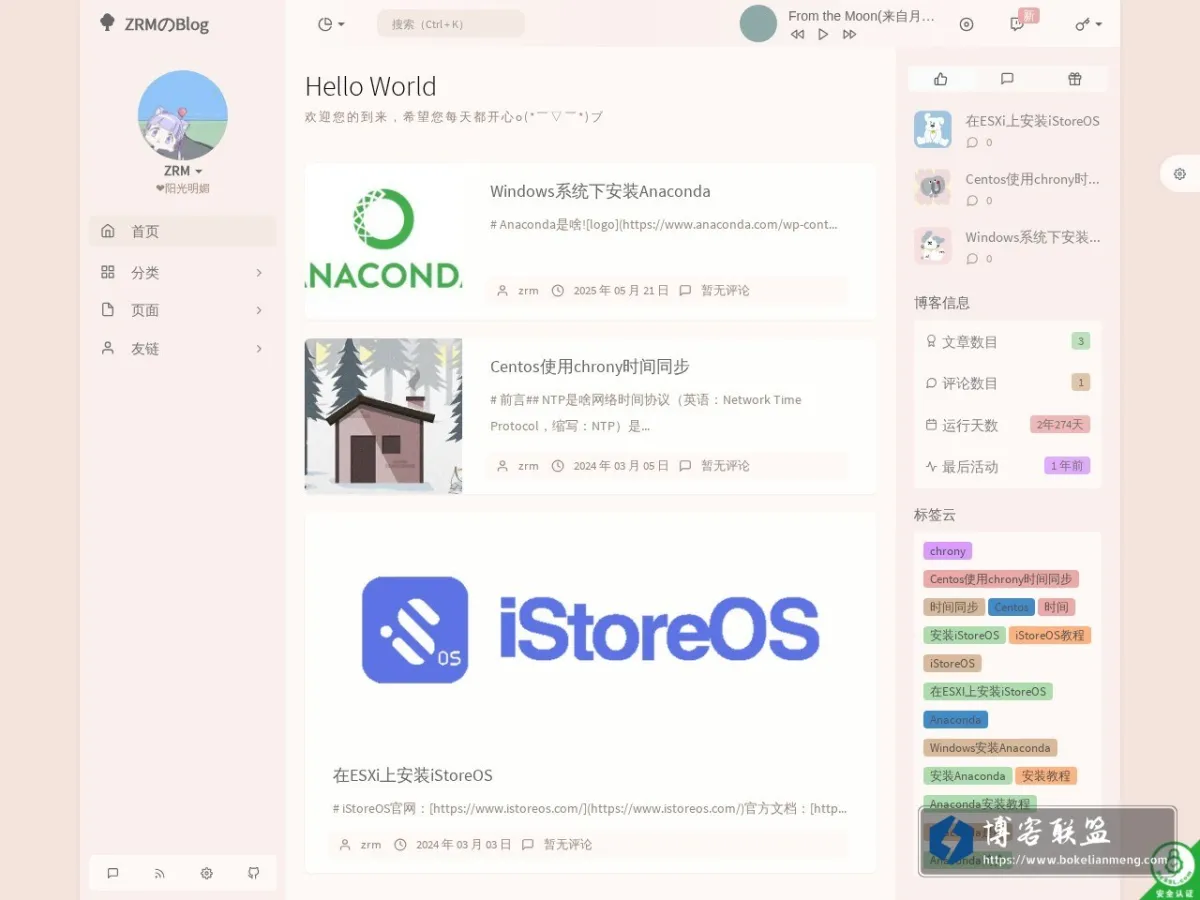Screen dimensions: 1200x900
Task: Open sidebar item Centos使用chrony时…
Action: (1032, 179)
